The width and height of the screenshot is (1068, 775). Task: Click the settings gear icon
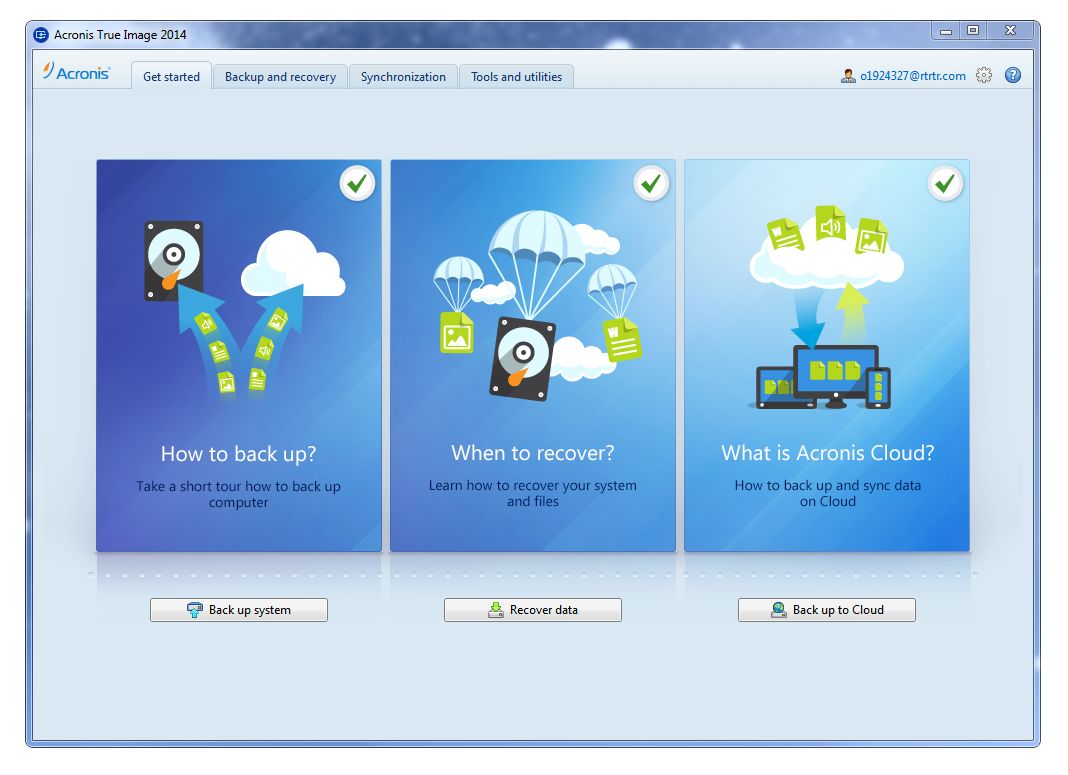click(984, 76)
